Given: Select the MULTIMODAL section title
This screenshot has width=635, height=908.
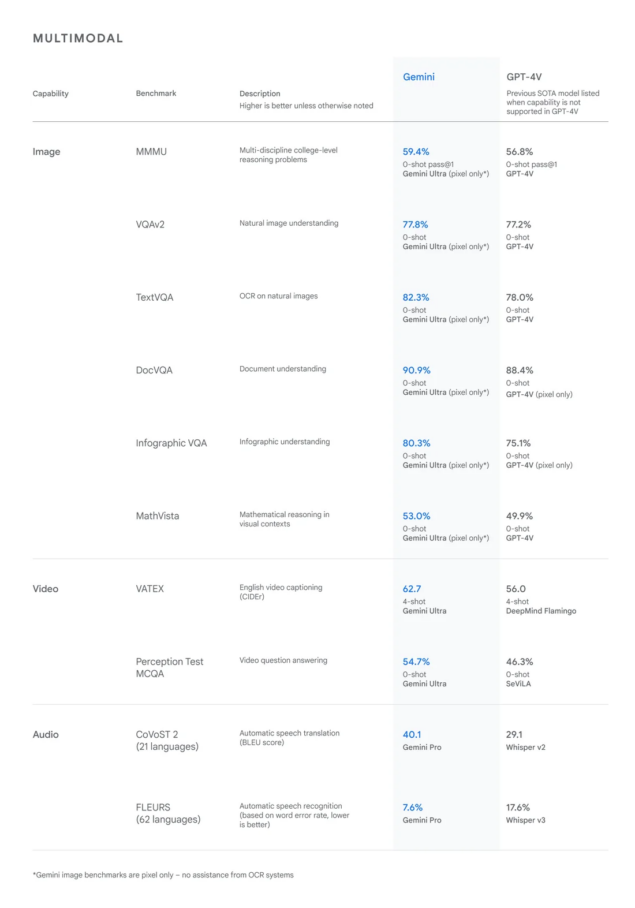Looking at the screenshot, I should point(78,38).
